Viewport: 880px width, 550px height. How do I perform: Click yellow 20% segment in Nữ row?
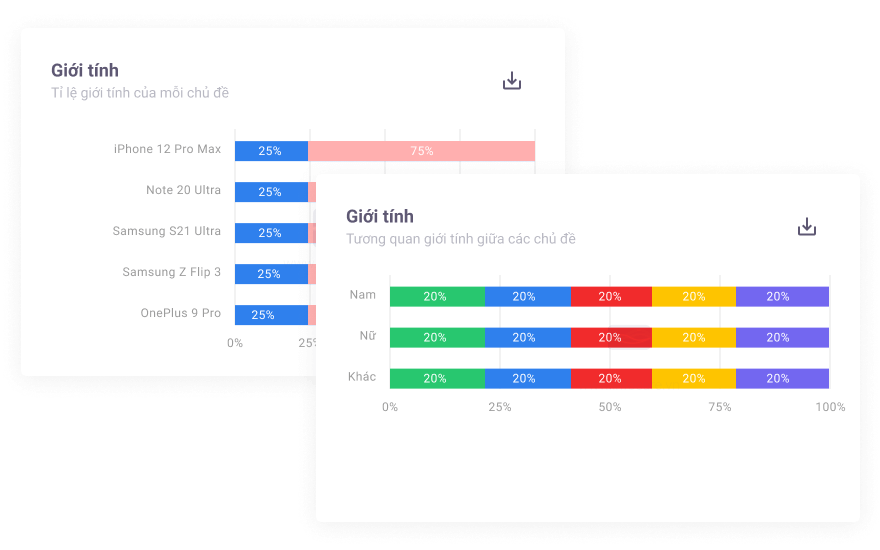click(693, 338)
